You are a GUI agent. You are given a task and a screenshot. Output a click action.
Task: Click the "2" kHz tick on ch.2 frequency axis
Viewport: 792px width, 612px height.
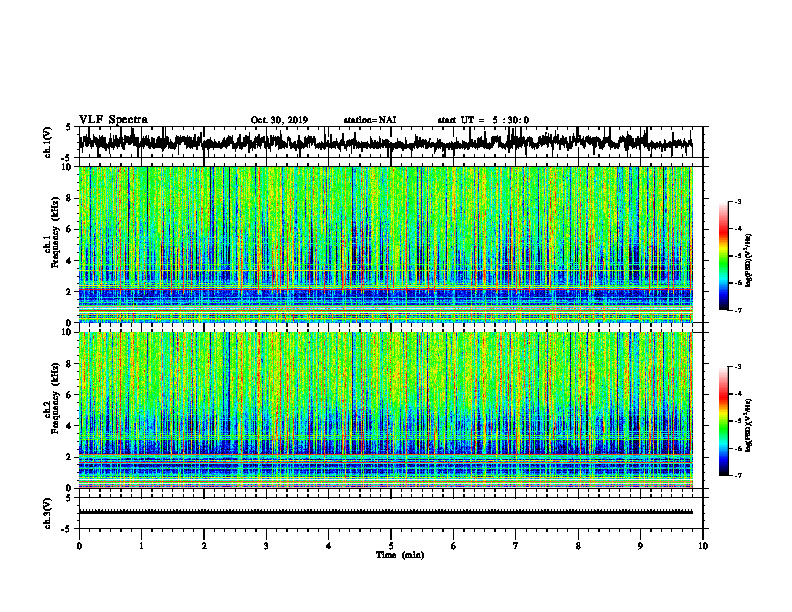(69, 457)
